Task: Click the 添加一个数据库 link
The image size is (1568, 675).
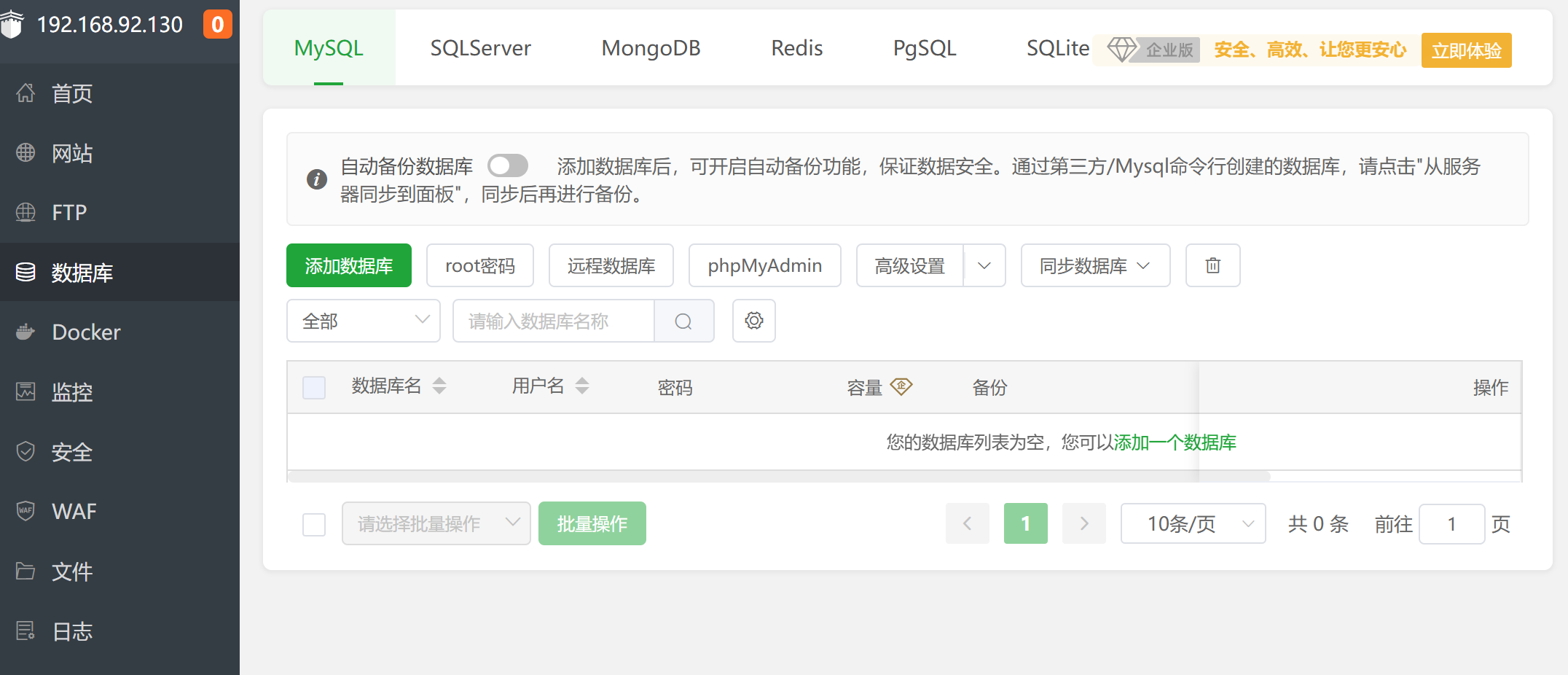Action: coord(1175,442)
